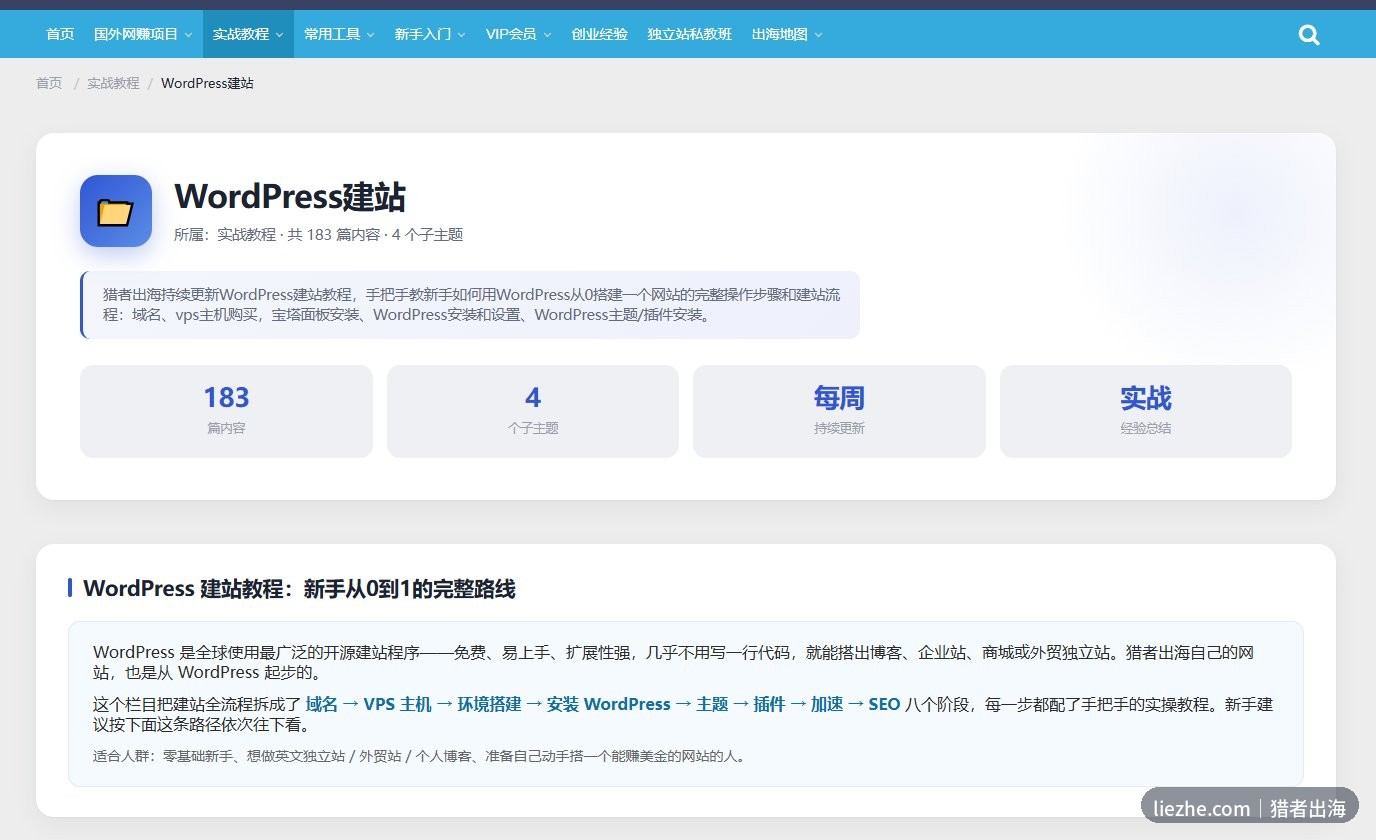
Task: Click heading WordPress 建站教程：新手从0到1的完整路线
Action: pos(299,589)
